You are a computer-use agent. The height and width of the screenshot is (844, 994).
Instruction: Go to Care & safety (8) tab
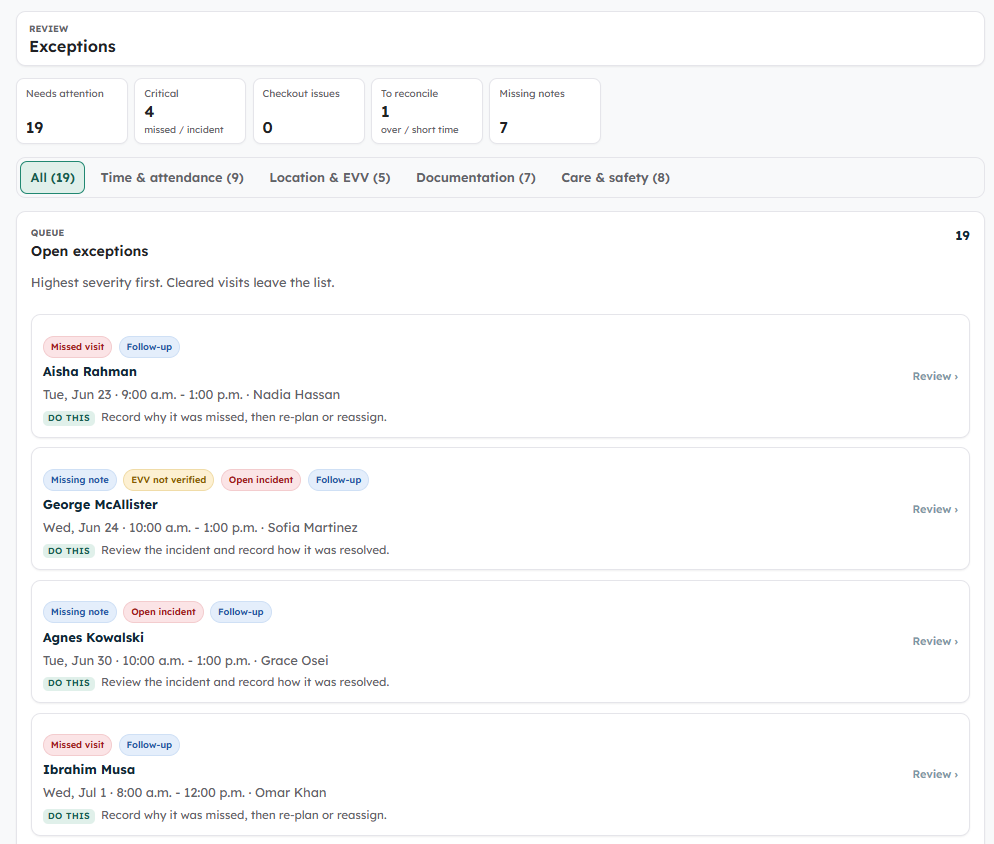(616, 178)
